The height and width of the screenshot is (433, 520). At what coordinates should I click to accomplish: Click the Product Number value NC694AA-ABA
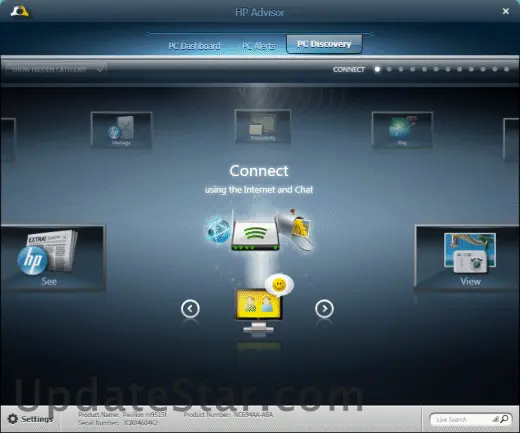point(253,415)
